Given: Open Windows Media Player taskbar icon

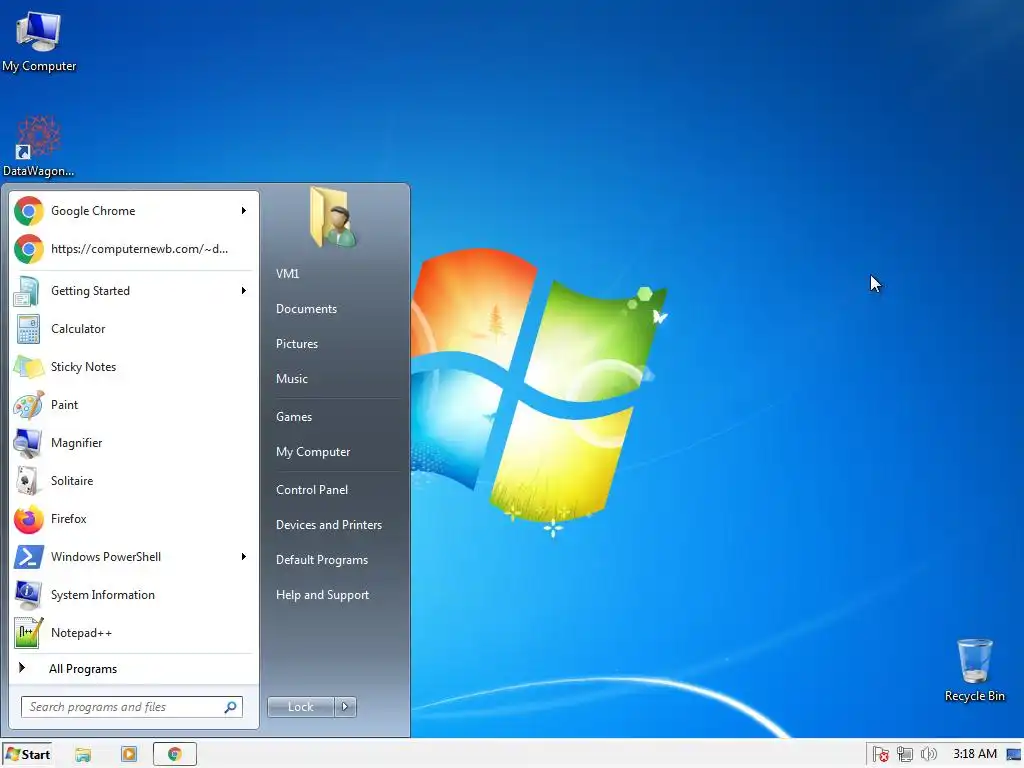Looking at the screenshot, I should click(129, 754).
